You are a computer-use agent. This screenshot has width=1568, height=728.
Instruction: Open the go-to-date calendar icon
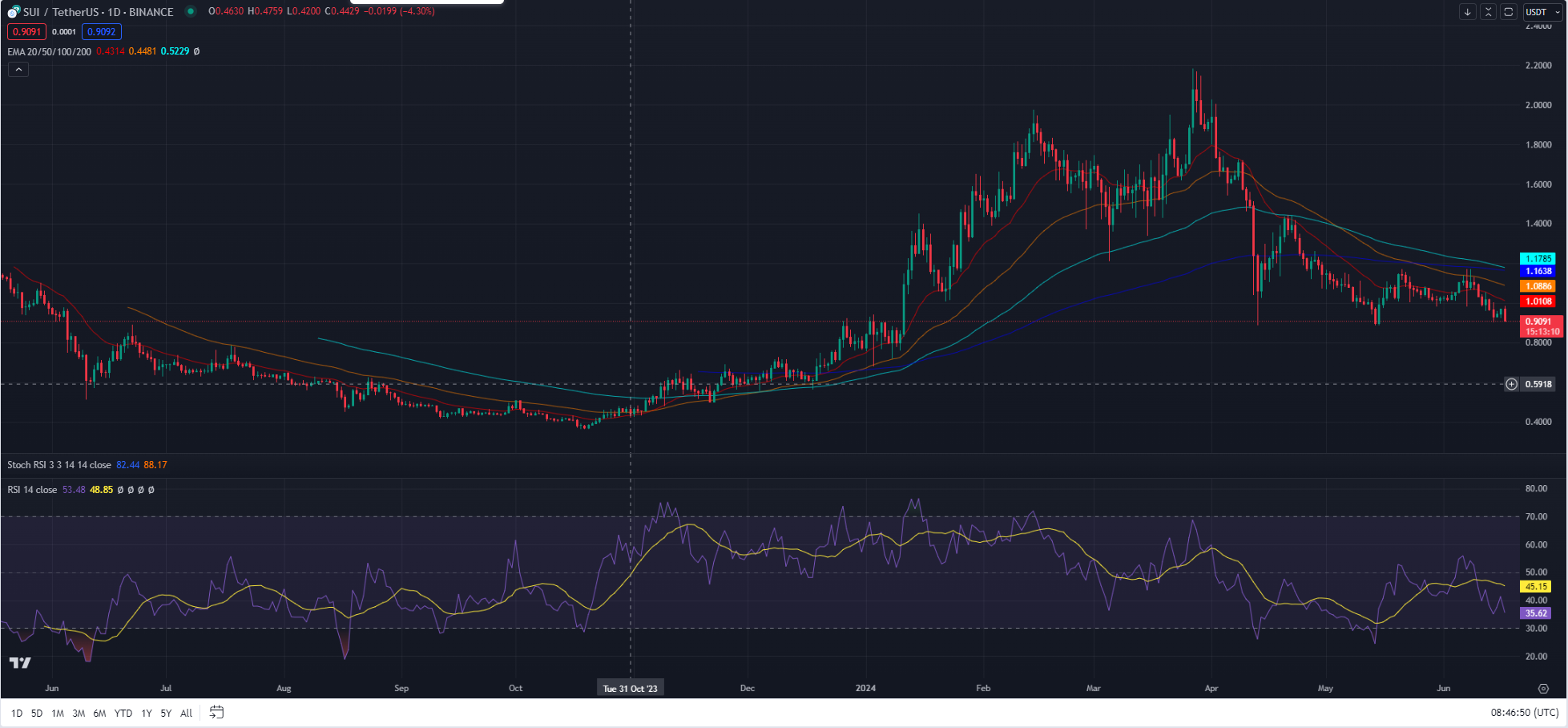click(215, 712)
